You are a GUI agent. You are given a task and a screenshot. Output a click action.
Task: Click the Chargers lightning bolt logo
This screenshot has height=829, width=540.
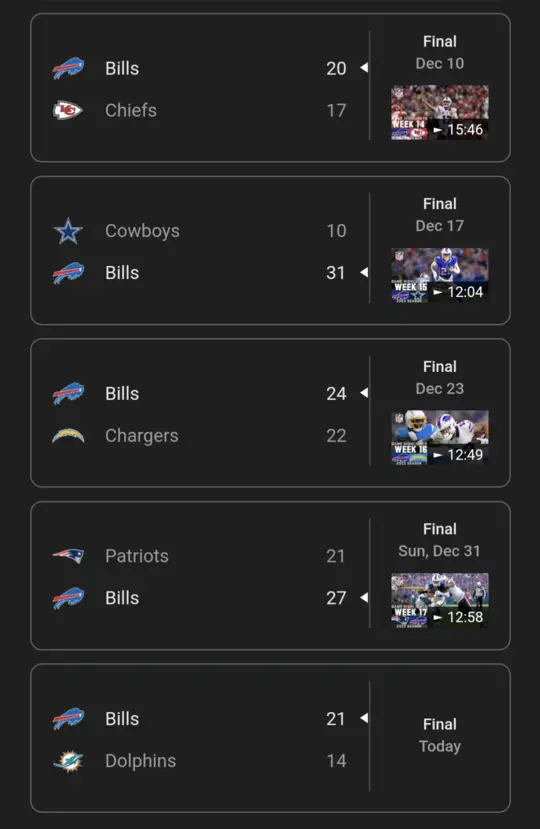tap(68, 436)
